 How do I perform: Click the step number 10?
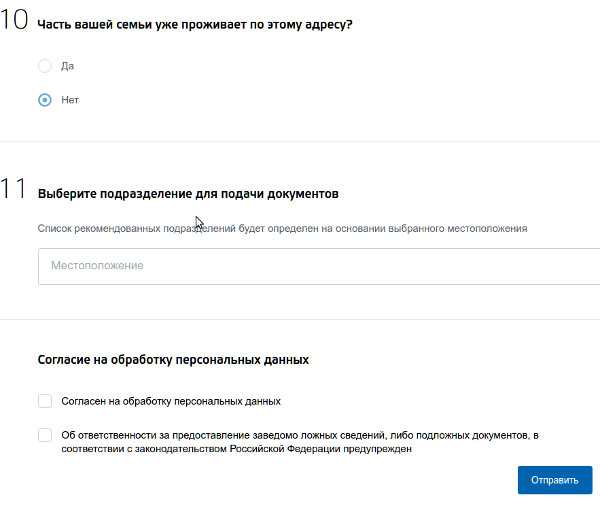(x=14, y=22)
